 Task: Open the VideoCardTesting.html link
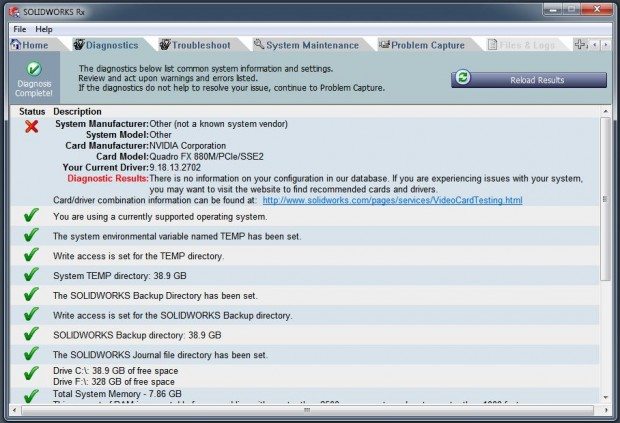(x=392, y=200)
